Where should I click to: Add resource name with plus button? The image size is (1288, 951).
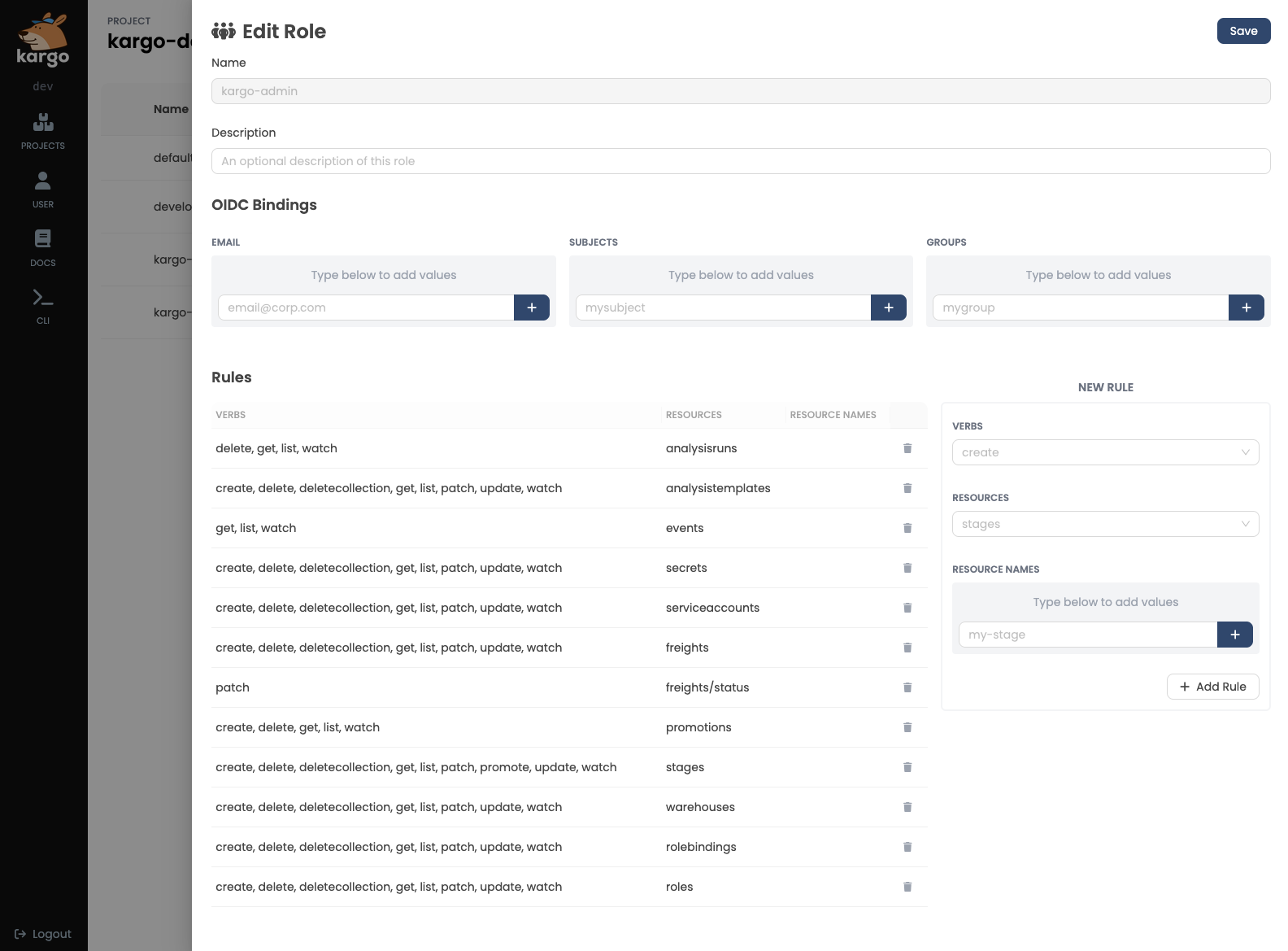pyautogui.click(x=1235, y=635)
